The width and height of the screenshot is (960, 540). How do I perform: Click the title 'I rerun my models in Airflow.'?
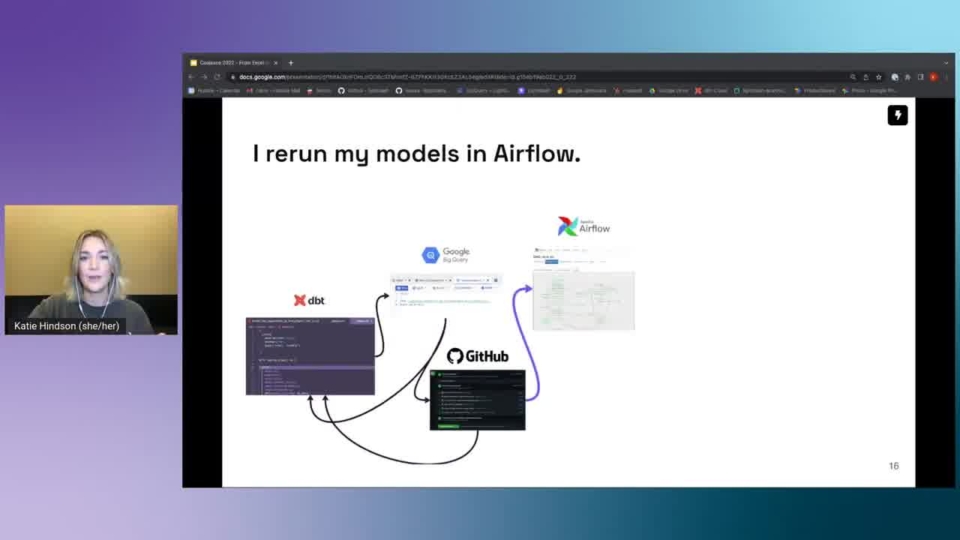[x=416, y=154]
